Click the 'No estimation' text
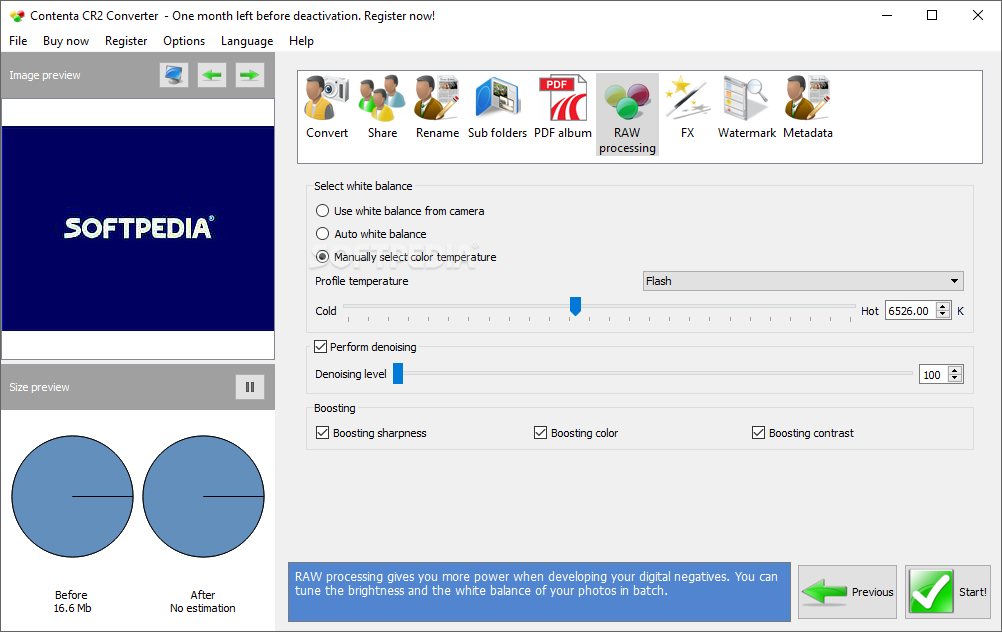1002x632 pixels. click(203, 608)
